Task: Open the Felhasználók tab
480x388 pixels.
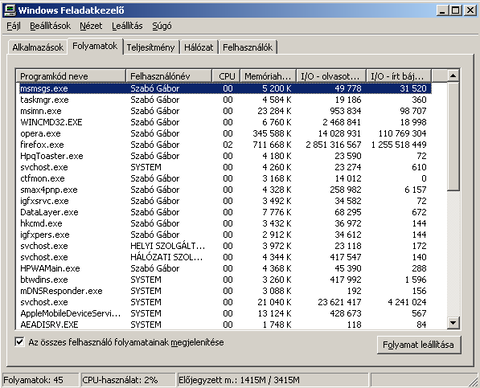Action: (248, 47)
